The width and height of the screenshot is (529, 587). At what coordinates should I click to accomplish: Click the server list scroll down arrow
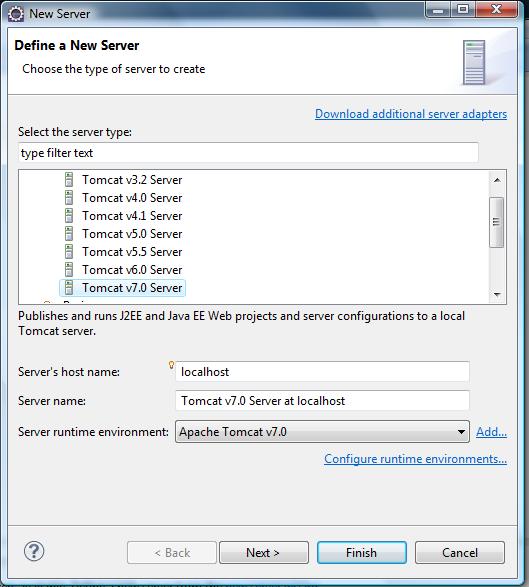[497, 295]
